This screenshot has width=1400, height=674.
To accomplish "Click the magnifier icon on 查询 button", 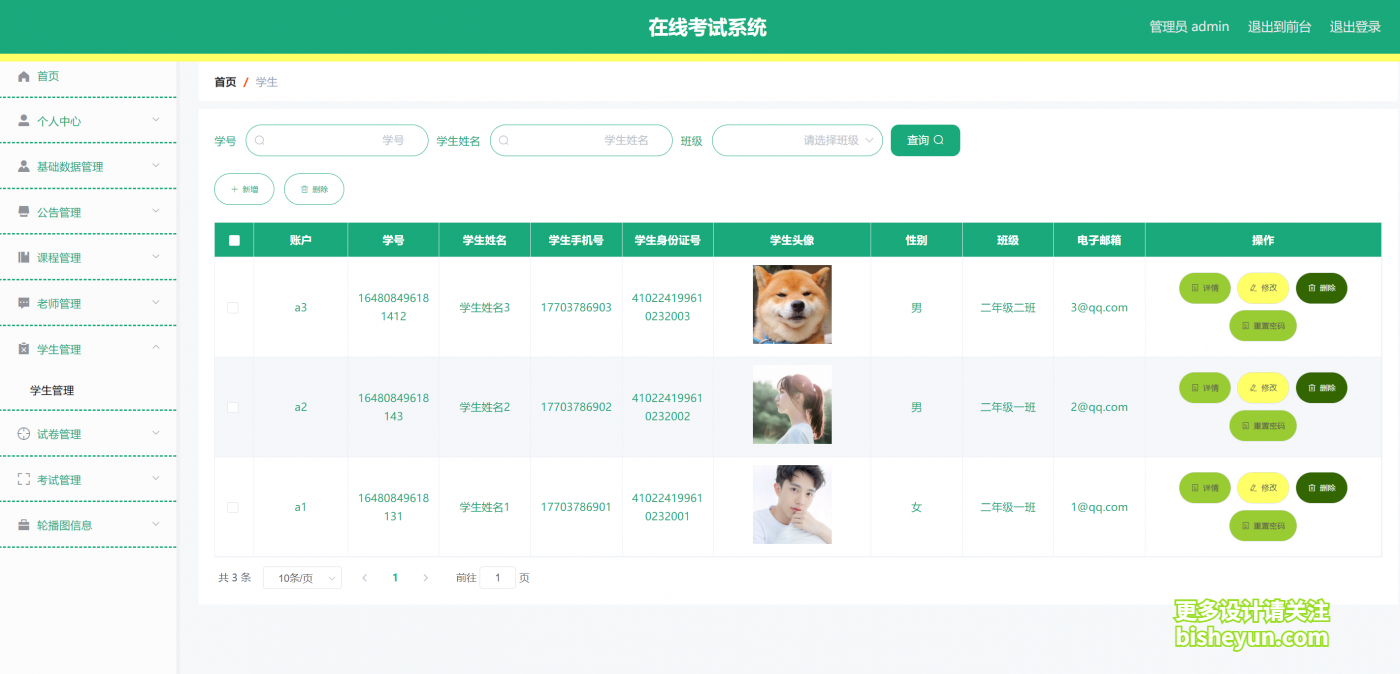I will point(939,140).
